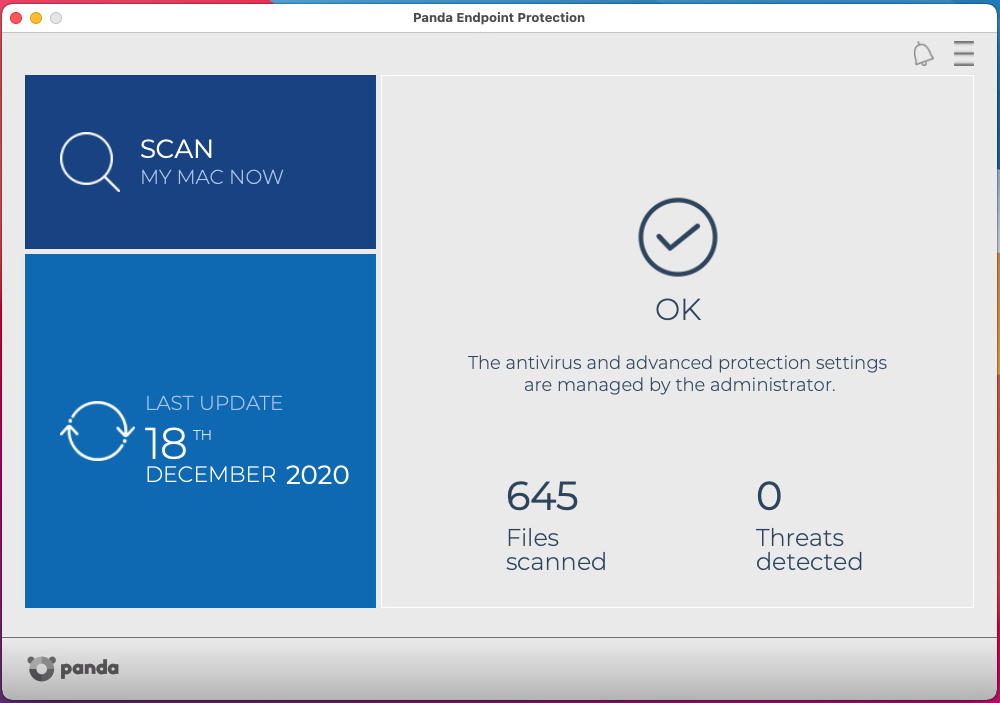Click the notifications bell icon
The height and width of the screenshot is (703, 1000).
click(x=923, y=54)
